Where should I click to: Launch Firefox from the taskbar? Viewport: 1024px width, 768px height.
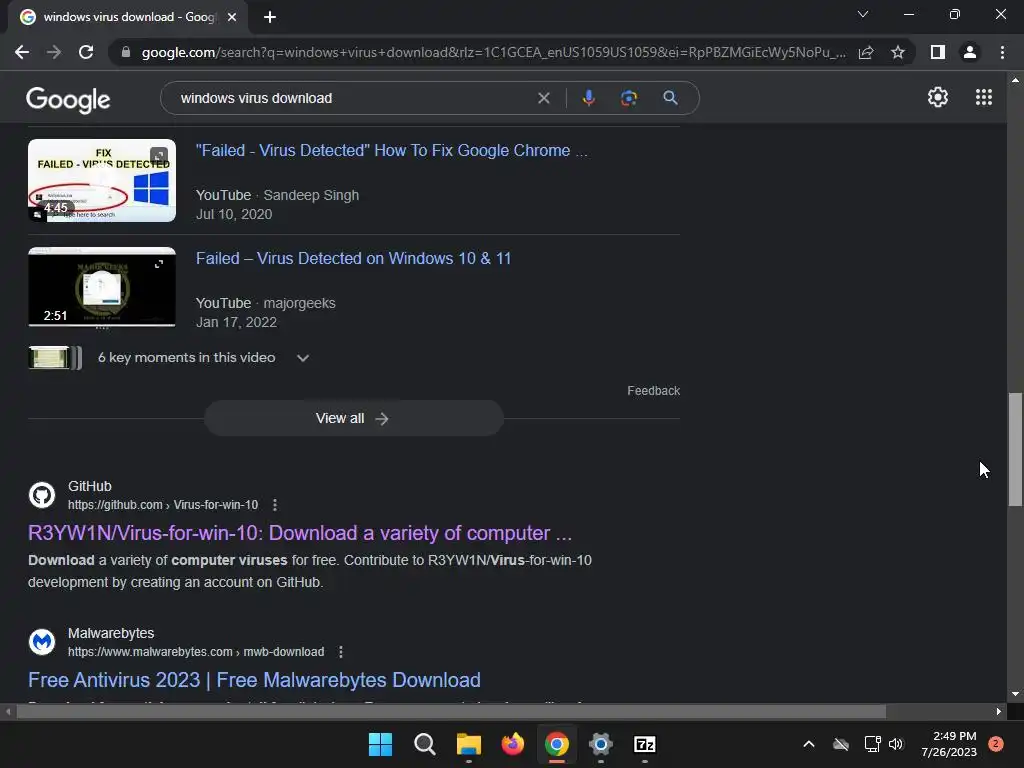click(513, 744)
